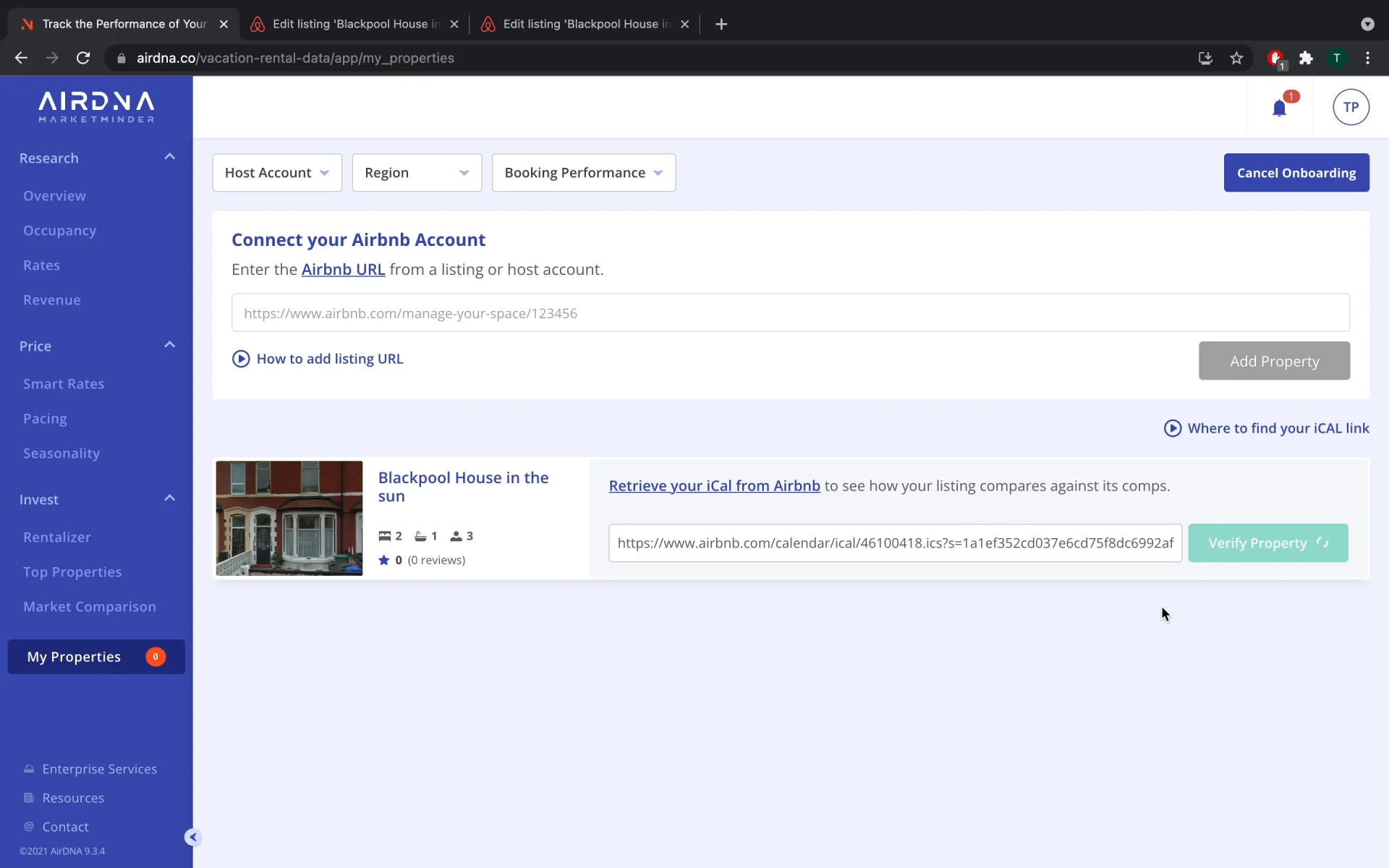
Task: Click the AirDNA MarketMinder logo
Action: 96,107
